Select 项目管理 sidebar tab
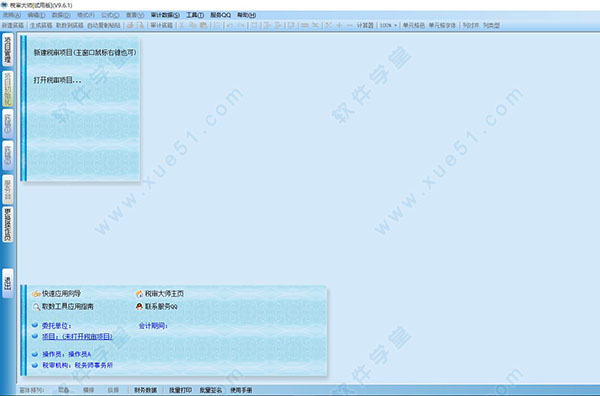The image size is (600, 396). coord(8,50)
